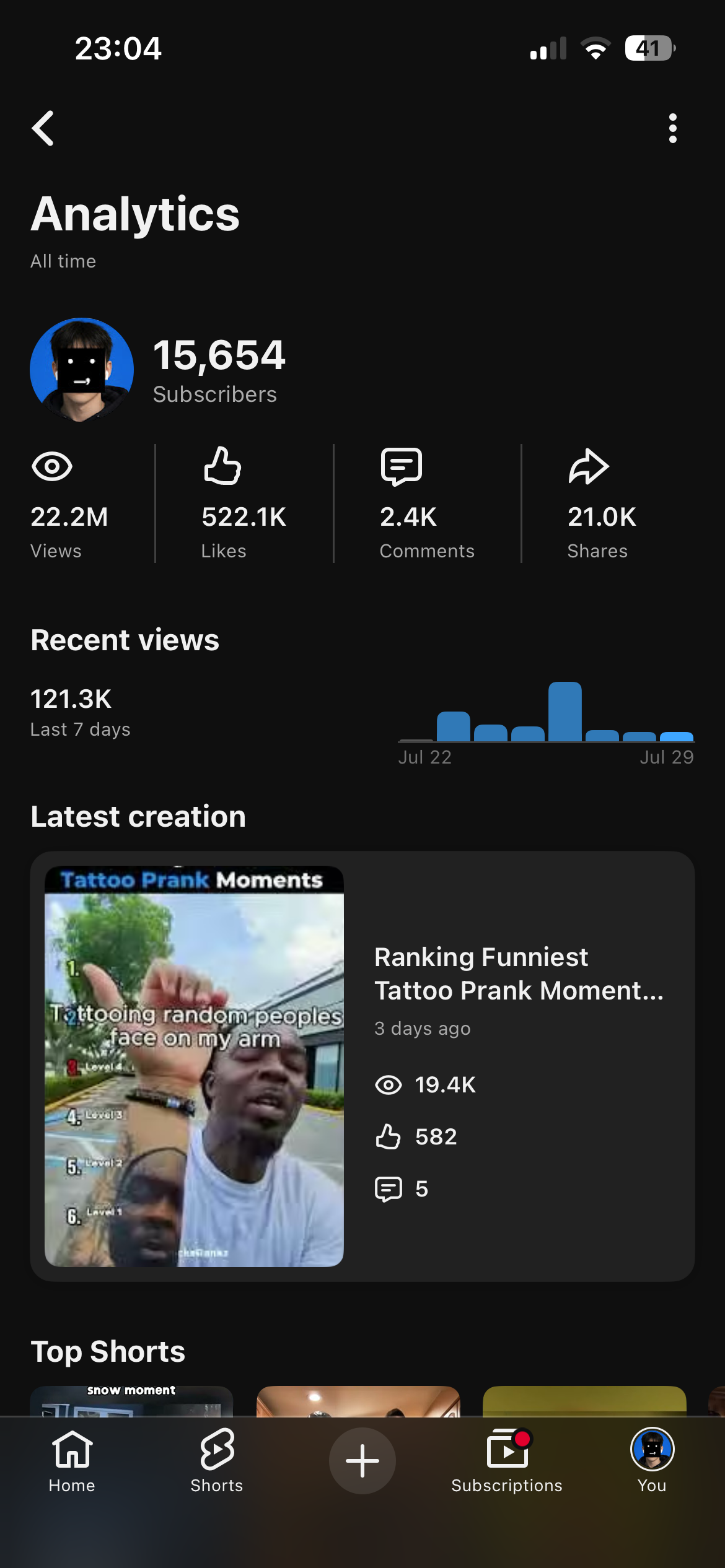Screen dimensions: 725x1568
Task: Open the You profile tab
Action: (x=652, y=1460)
